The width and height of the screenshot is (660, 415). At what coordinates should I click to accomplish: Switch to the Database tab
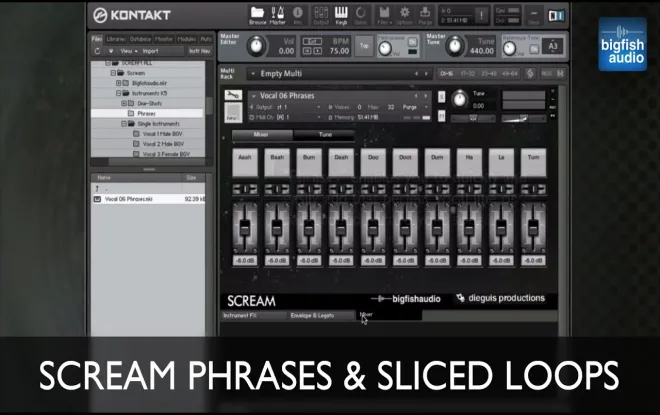pos(140,39)
